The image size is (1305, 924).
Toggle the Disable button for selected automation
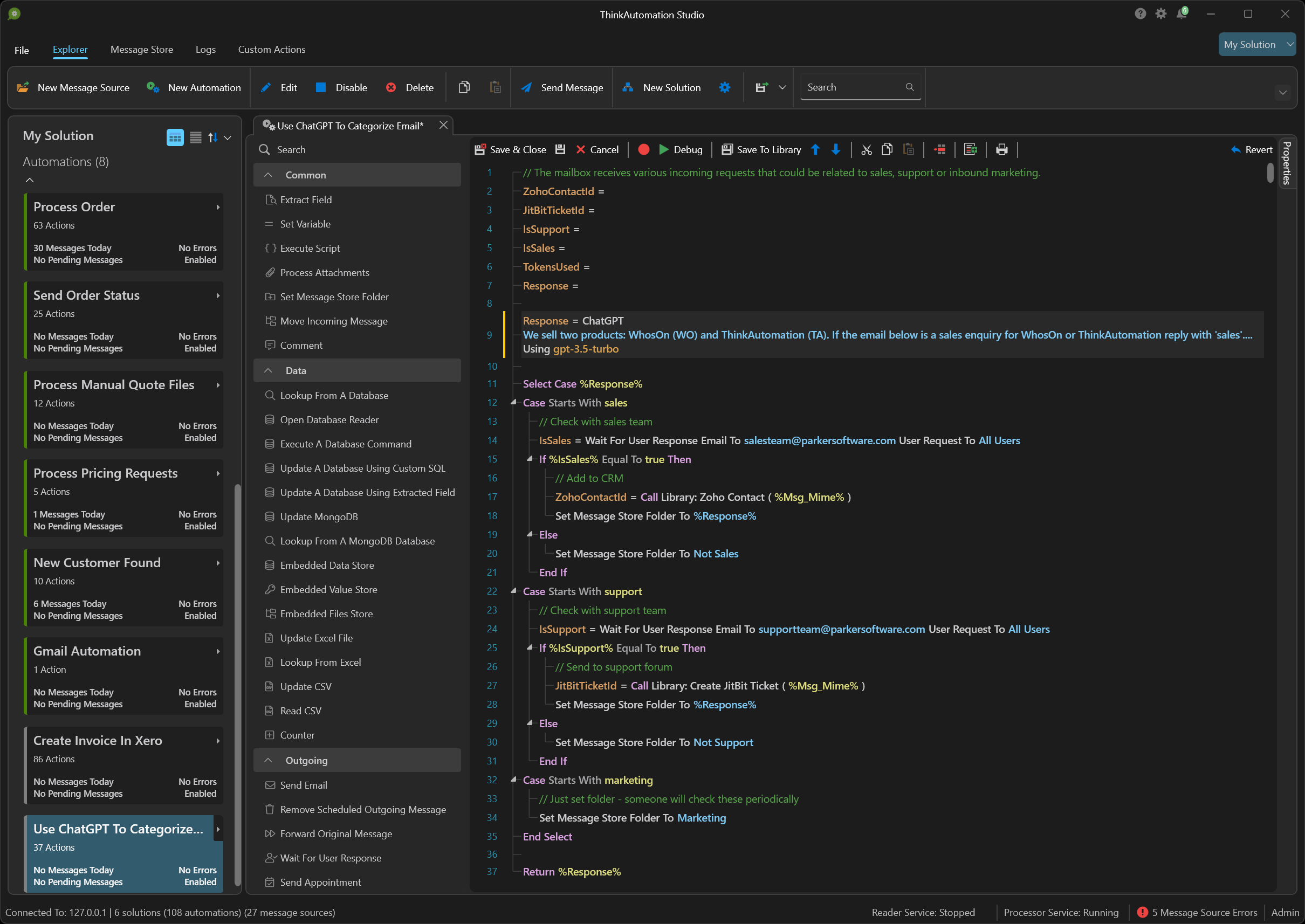point(343,87)
